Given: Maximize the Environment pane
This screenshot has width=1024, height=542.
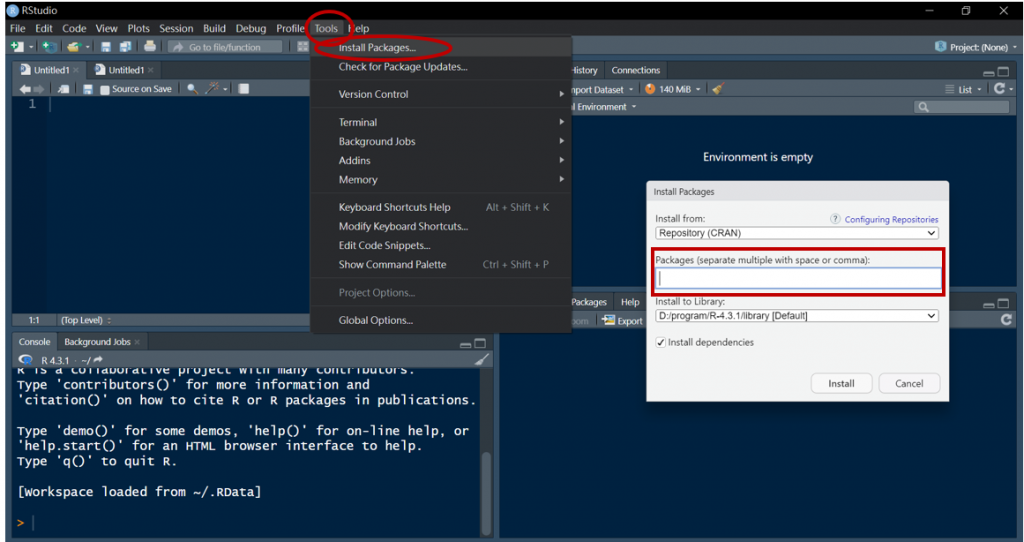Looking at the screenshot, I should tap(1003, 72).
